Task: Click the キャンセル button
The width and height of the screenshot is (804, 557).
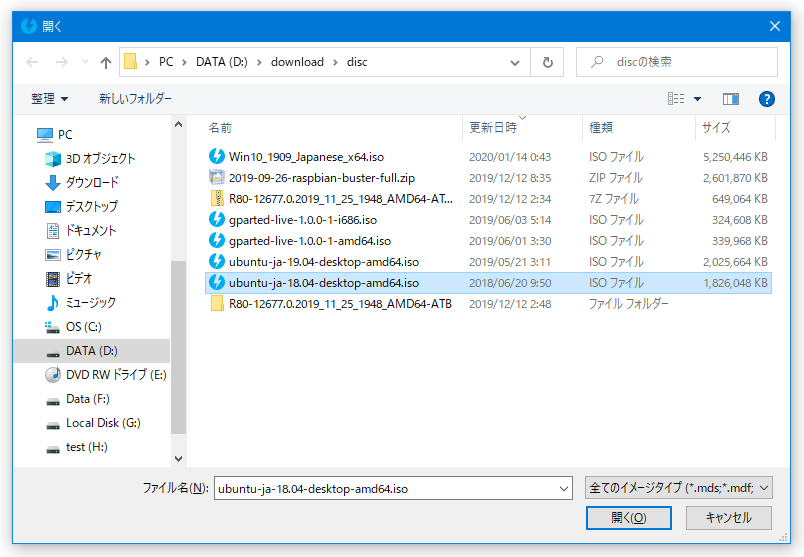Action: pyautogui.click(x=729, y=518)
